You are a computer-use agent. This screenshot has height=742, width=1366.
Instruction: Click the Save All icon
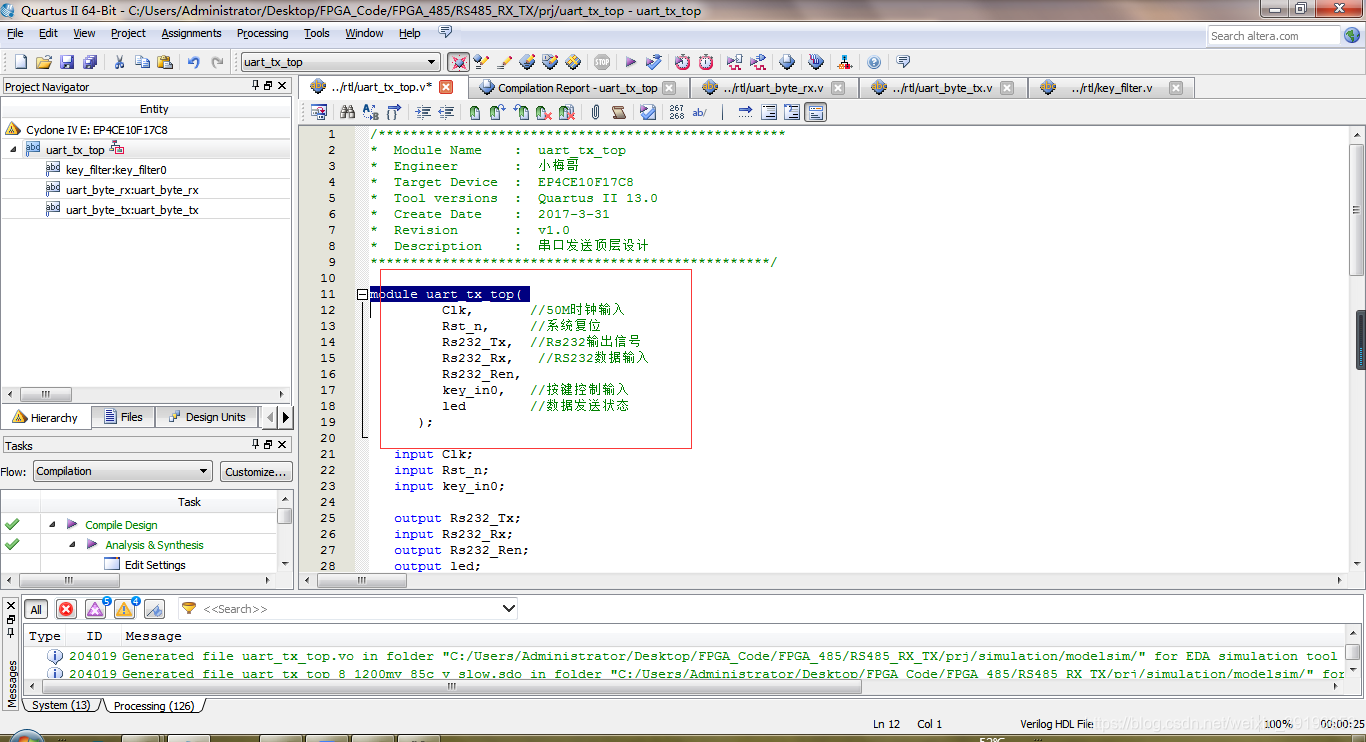tap(89, 62)
